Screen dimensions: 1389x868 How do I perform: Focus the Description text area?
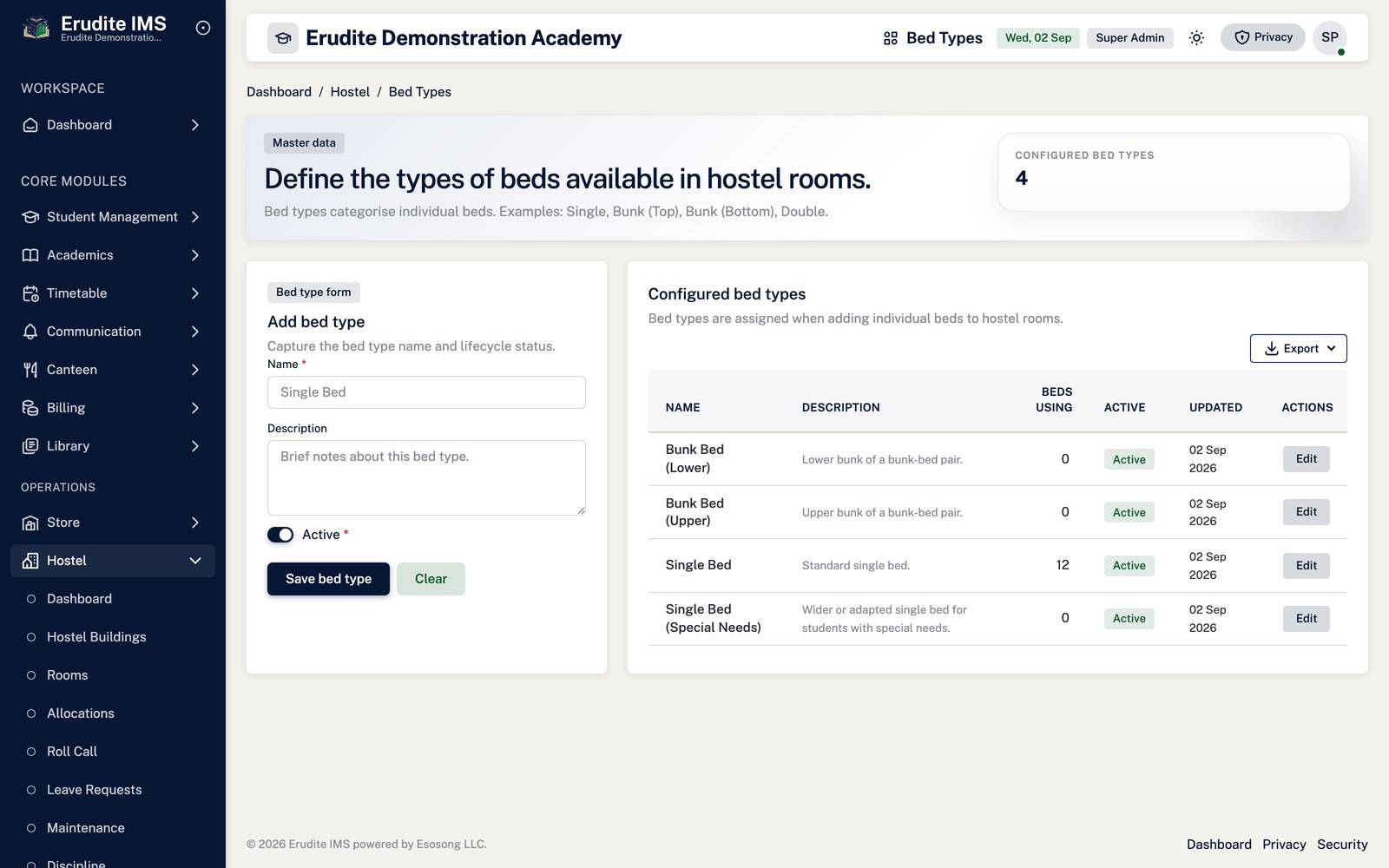point(426,477)
